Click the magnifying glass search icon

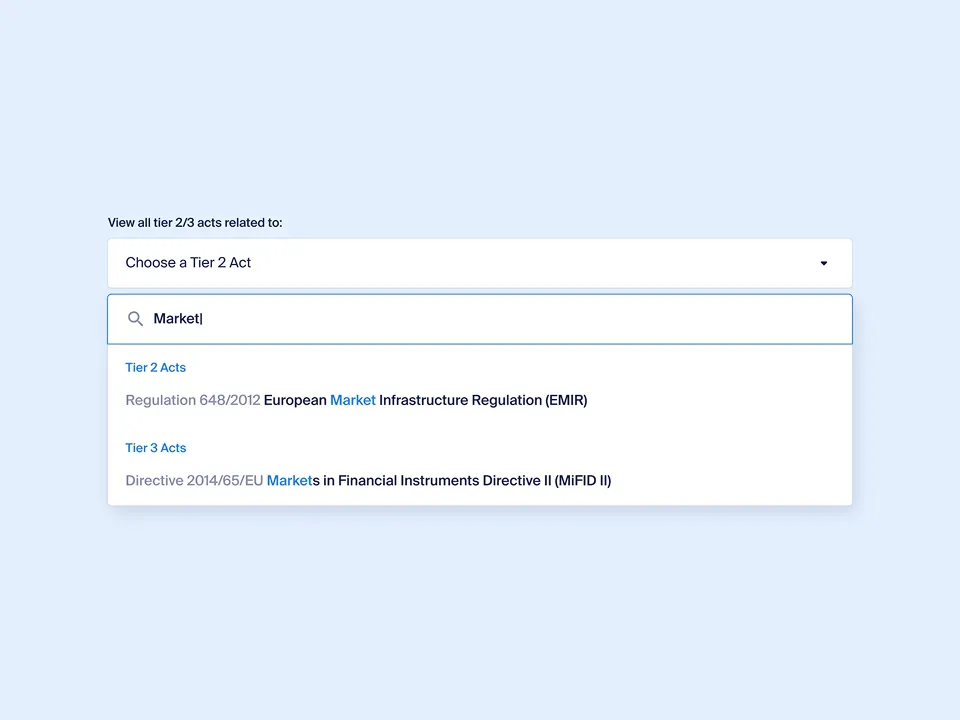click(x=135, y=319)
